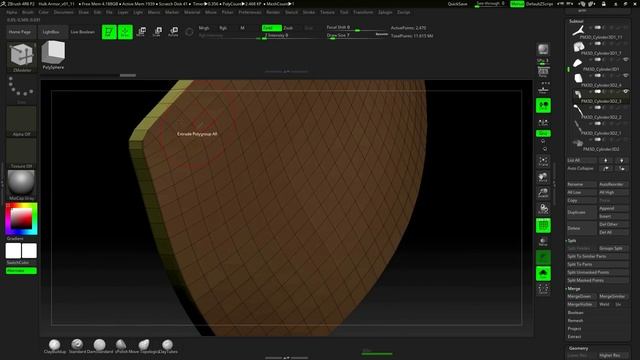Toggle the green PolyFrame grid button

pos(543,225)
